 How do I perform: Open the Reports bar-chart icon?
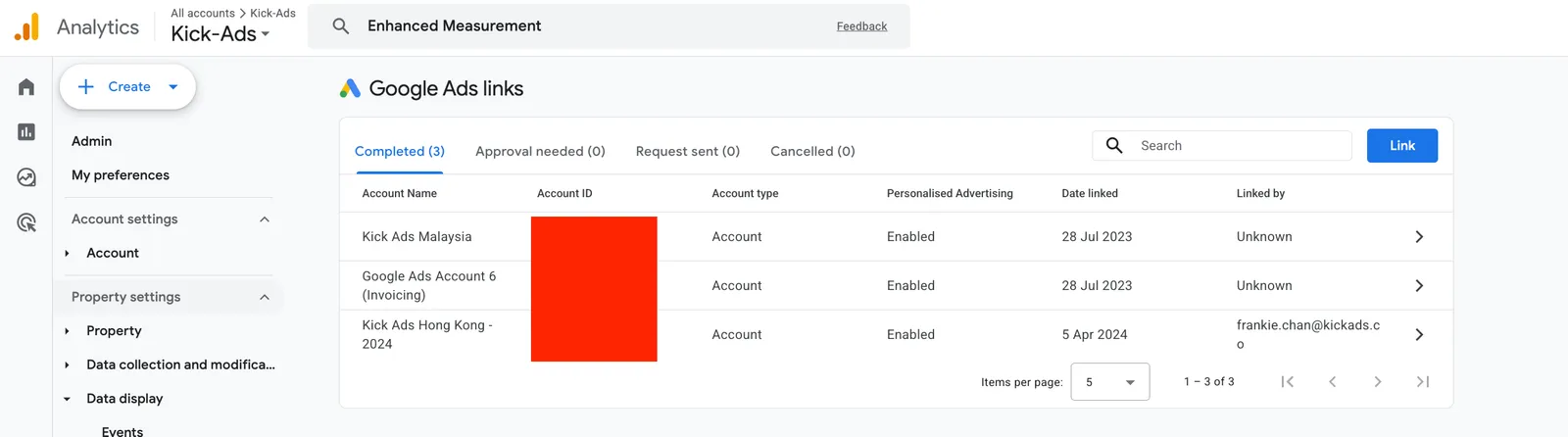(x=26, y=132)
